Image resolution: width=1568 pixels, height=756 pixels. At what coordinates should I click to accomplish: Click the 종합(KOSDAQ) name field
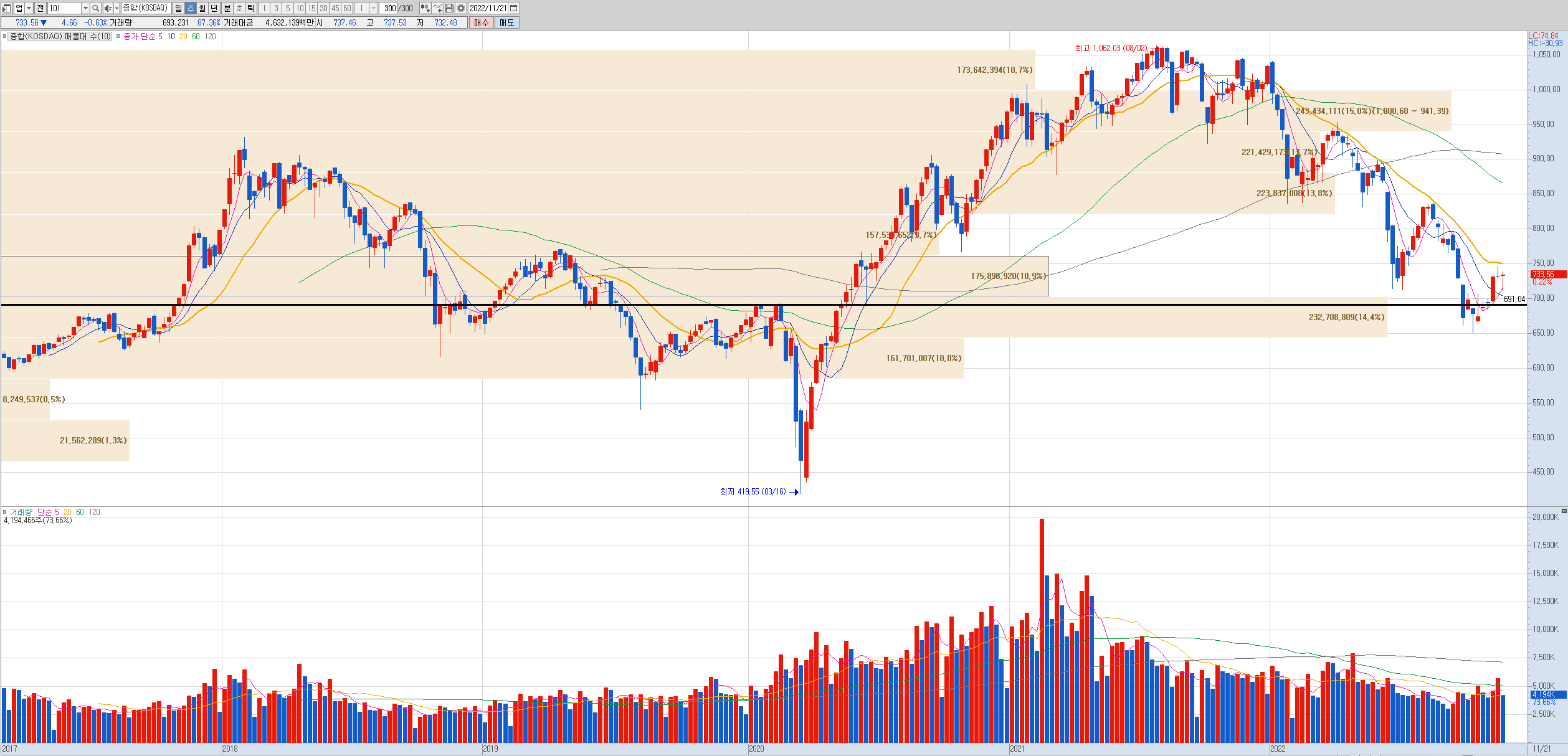tap(146, 8)
